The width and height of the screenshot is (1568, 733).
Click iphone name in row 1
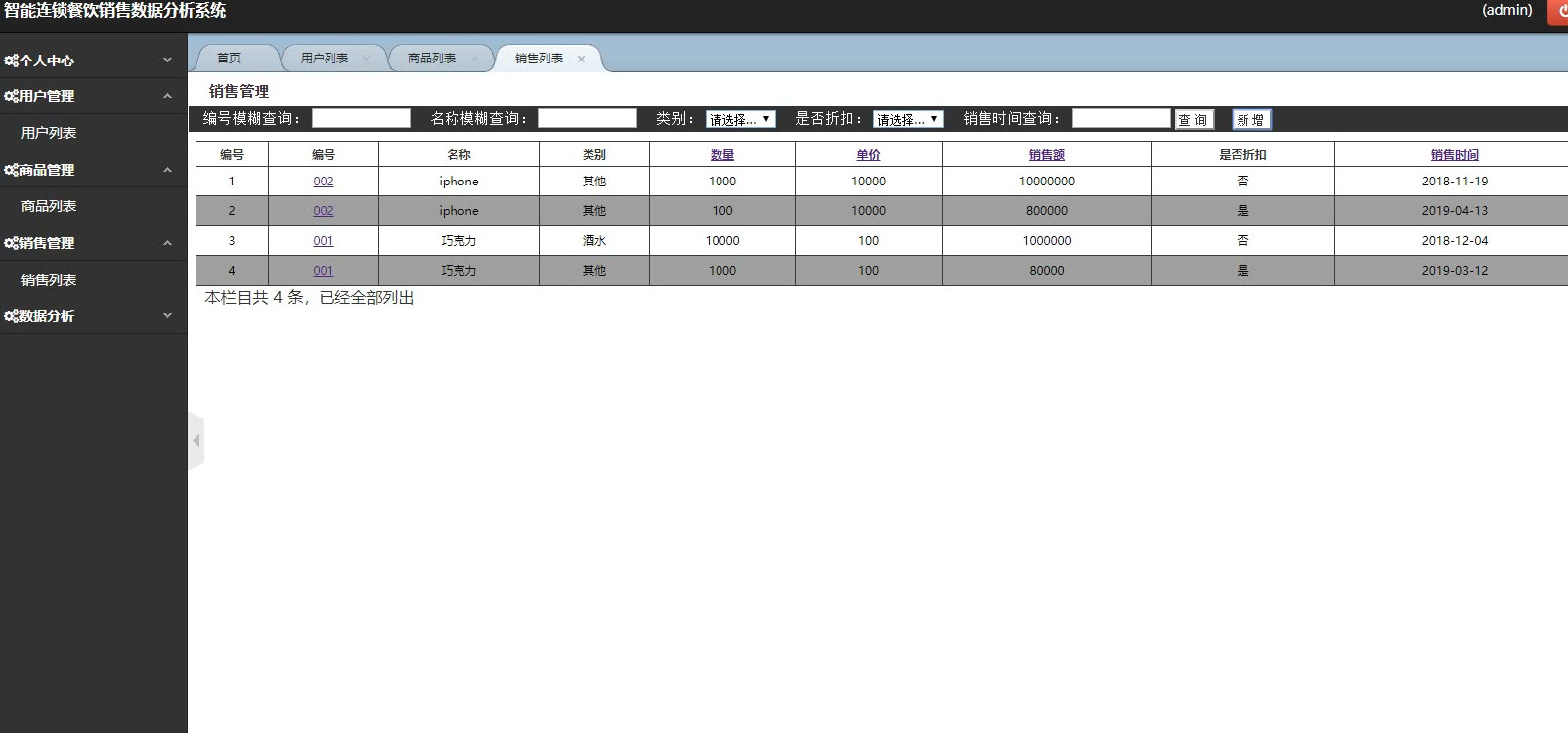pos(459,182)
